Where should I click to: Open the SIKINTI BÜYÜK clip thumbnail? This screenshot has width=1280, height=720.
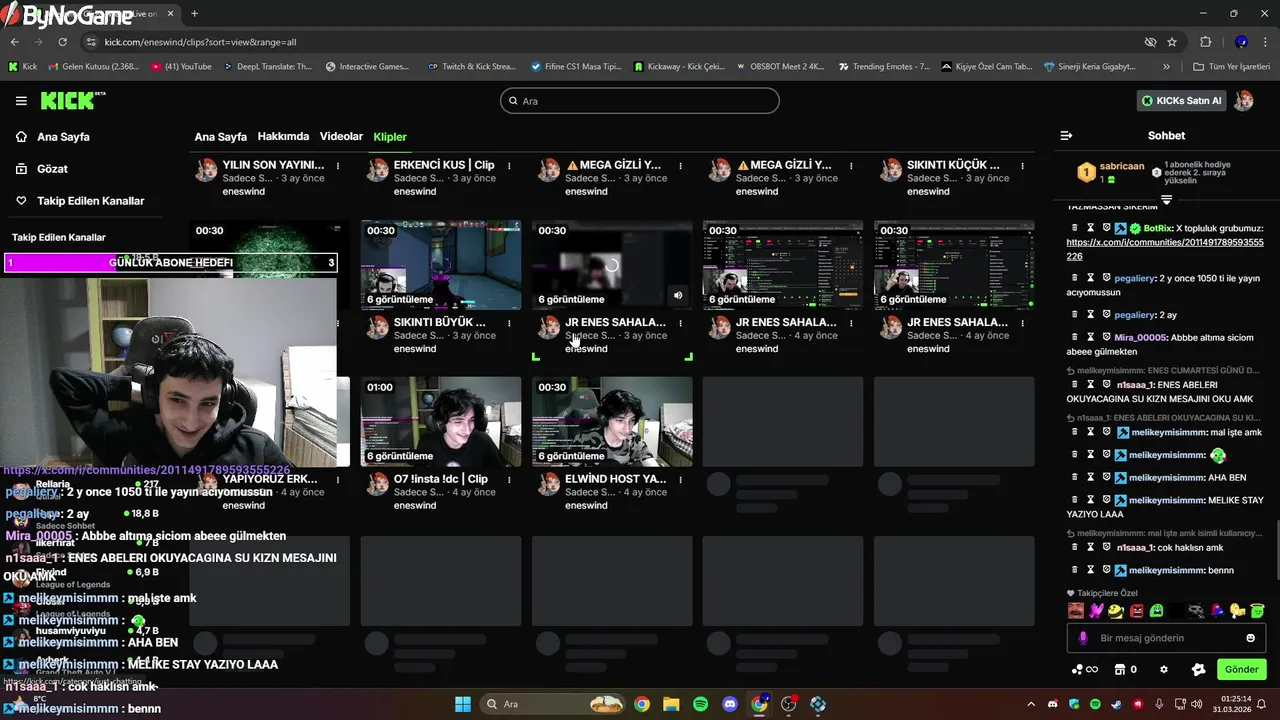tap(441, 265)
